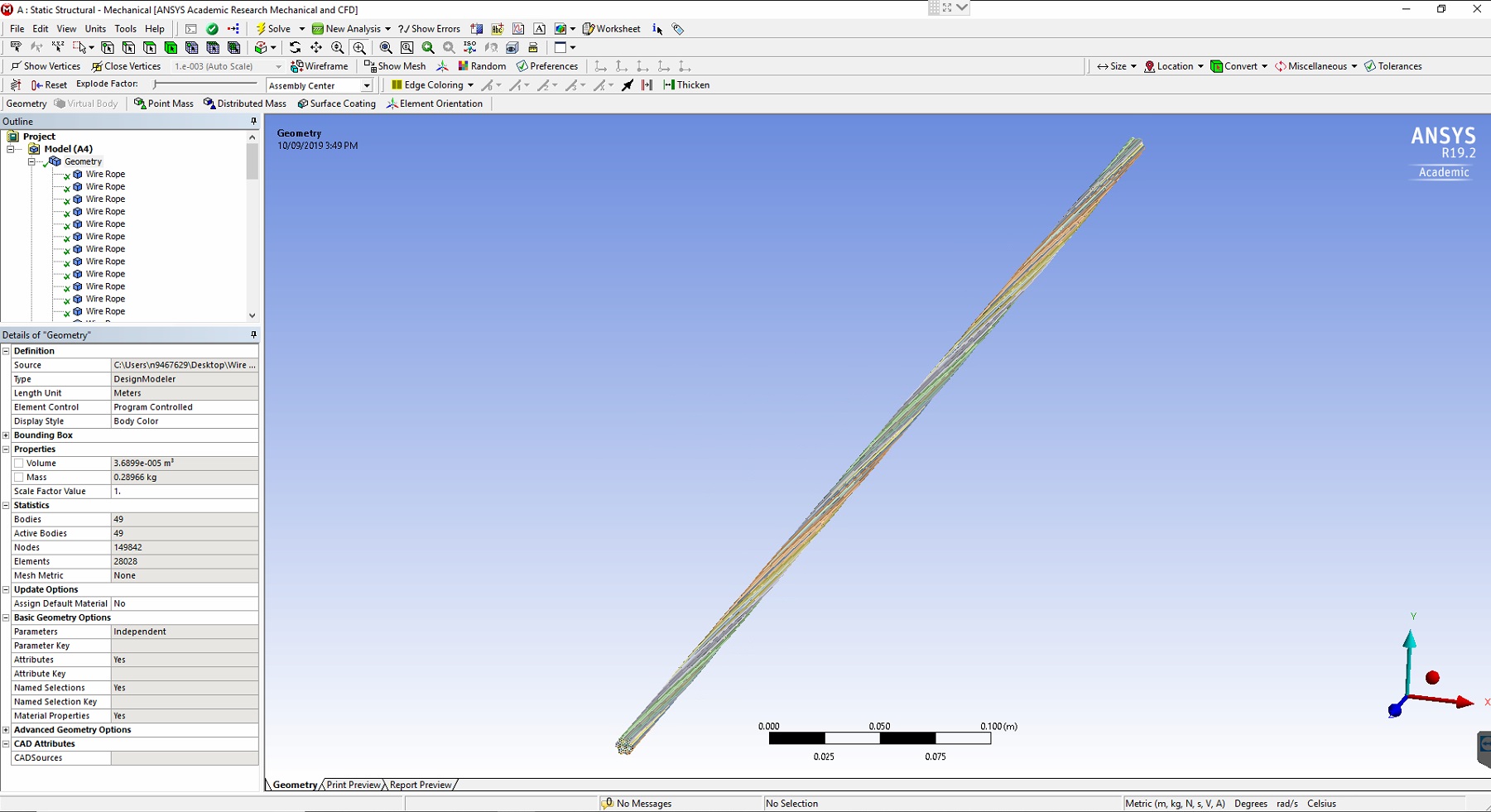Select the Element Orientation tool
Viewport: 1491px width, 812px height.
435,103
